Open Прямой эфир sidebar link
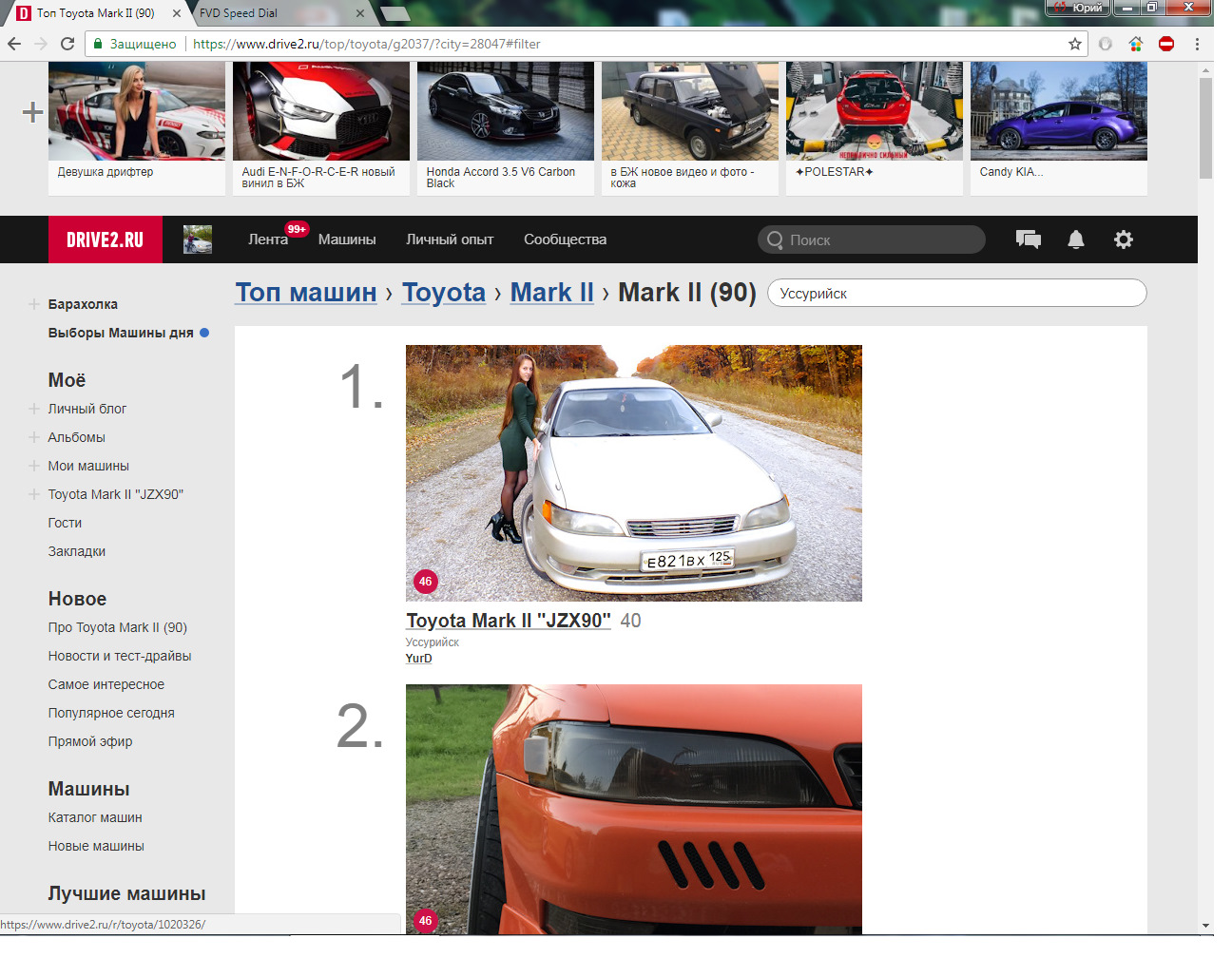The image size is (1232, 958). tap(90, 741)
